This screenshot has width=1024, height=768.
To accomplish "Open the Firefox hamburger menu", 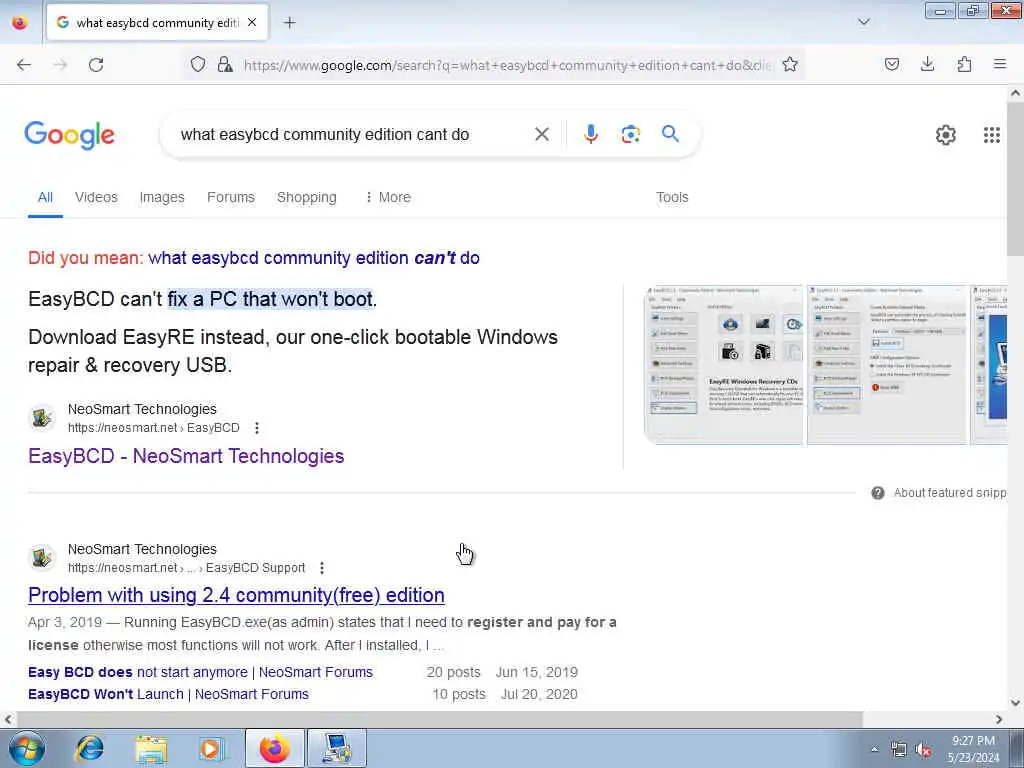I will 999,64.
